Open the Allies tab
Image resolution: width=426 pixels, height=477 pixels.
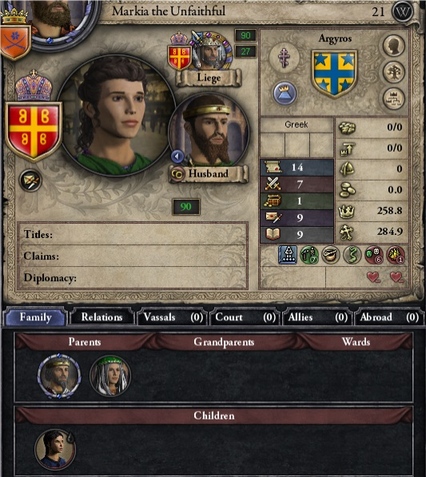[x=317, y=317]
